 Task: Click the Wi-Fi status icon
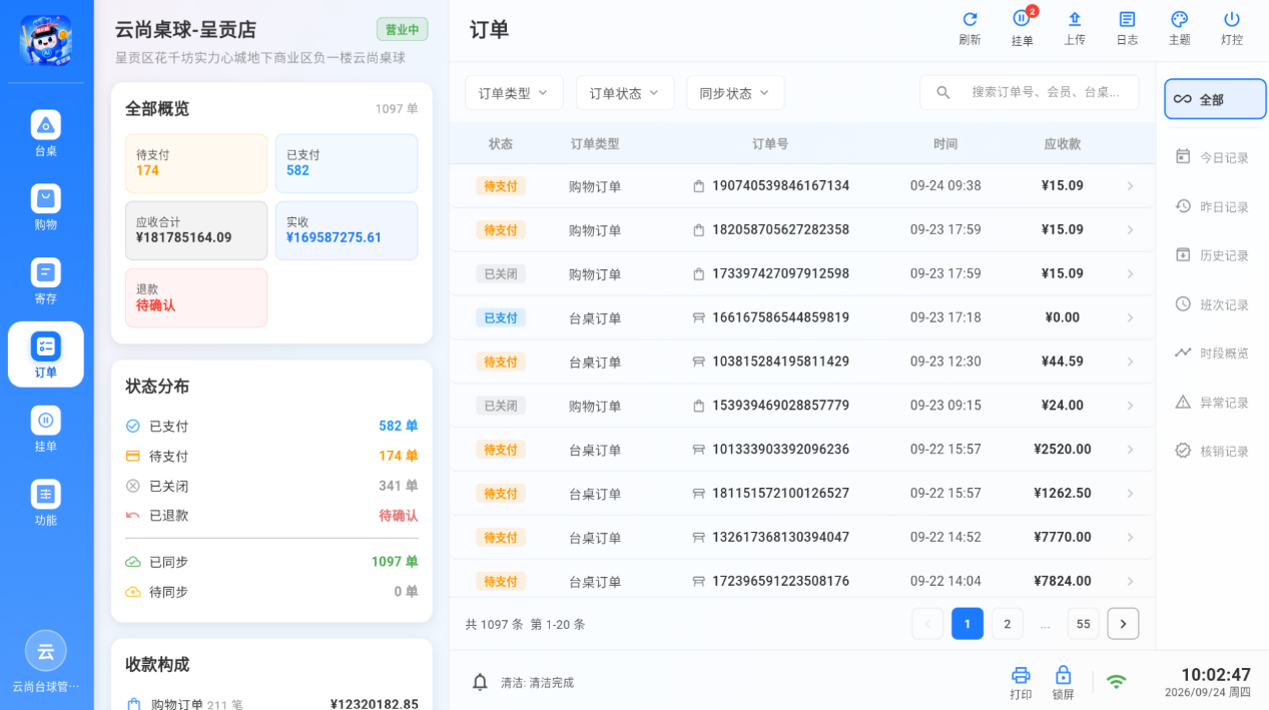1116,682
